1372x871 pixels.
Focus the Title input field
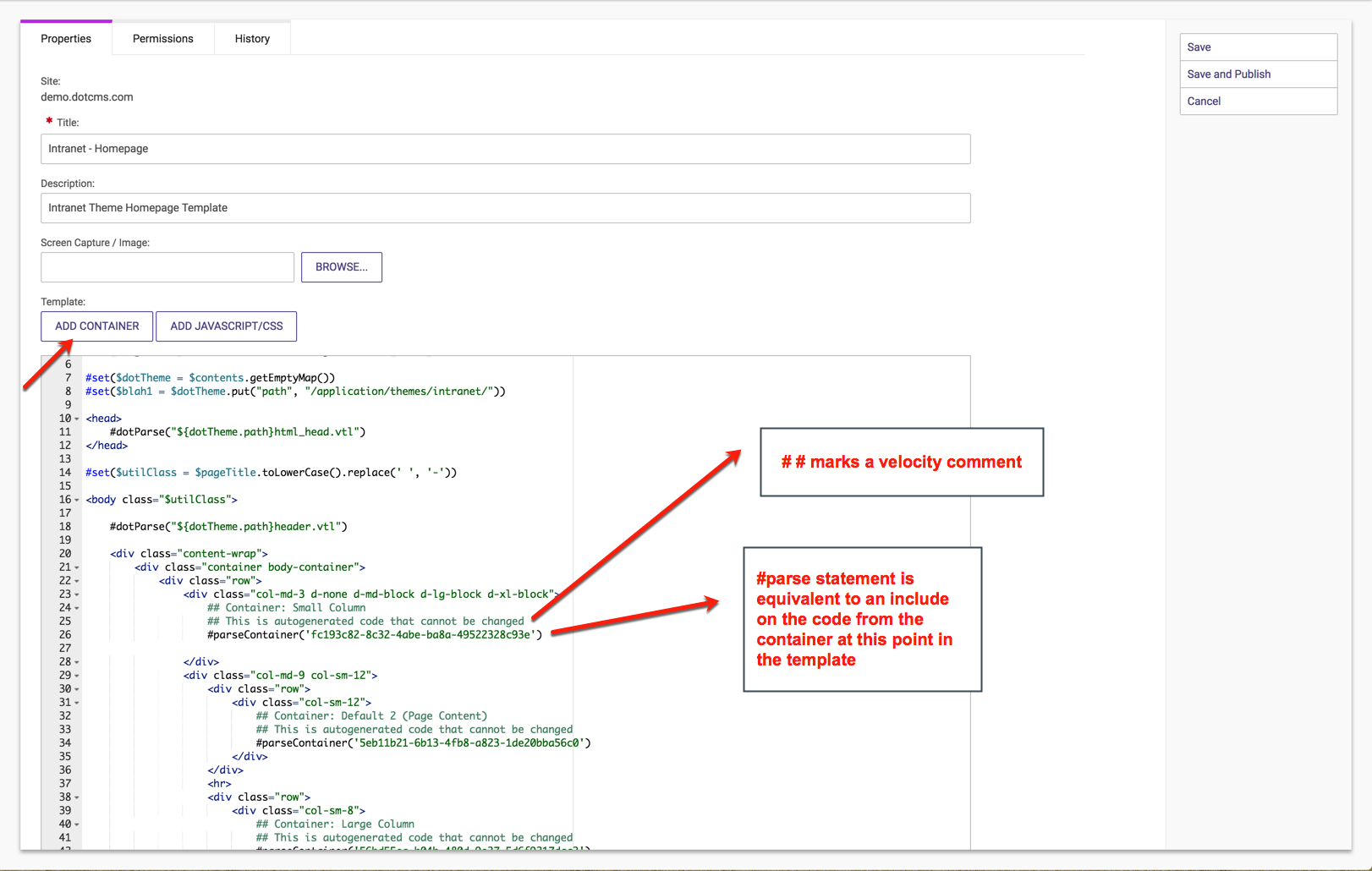click(x=505, y=149)
